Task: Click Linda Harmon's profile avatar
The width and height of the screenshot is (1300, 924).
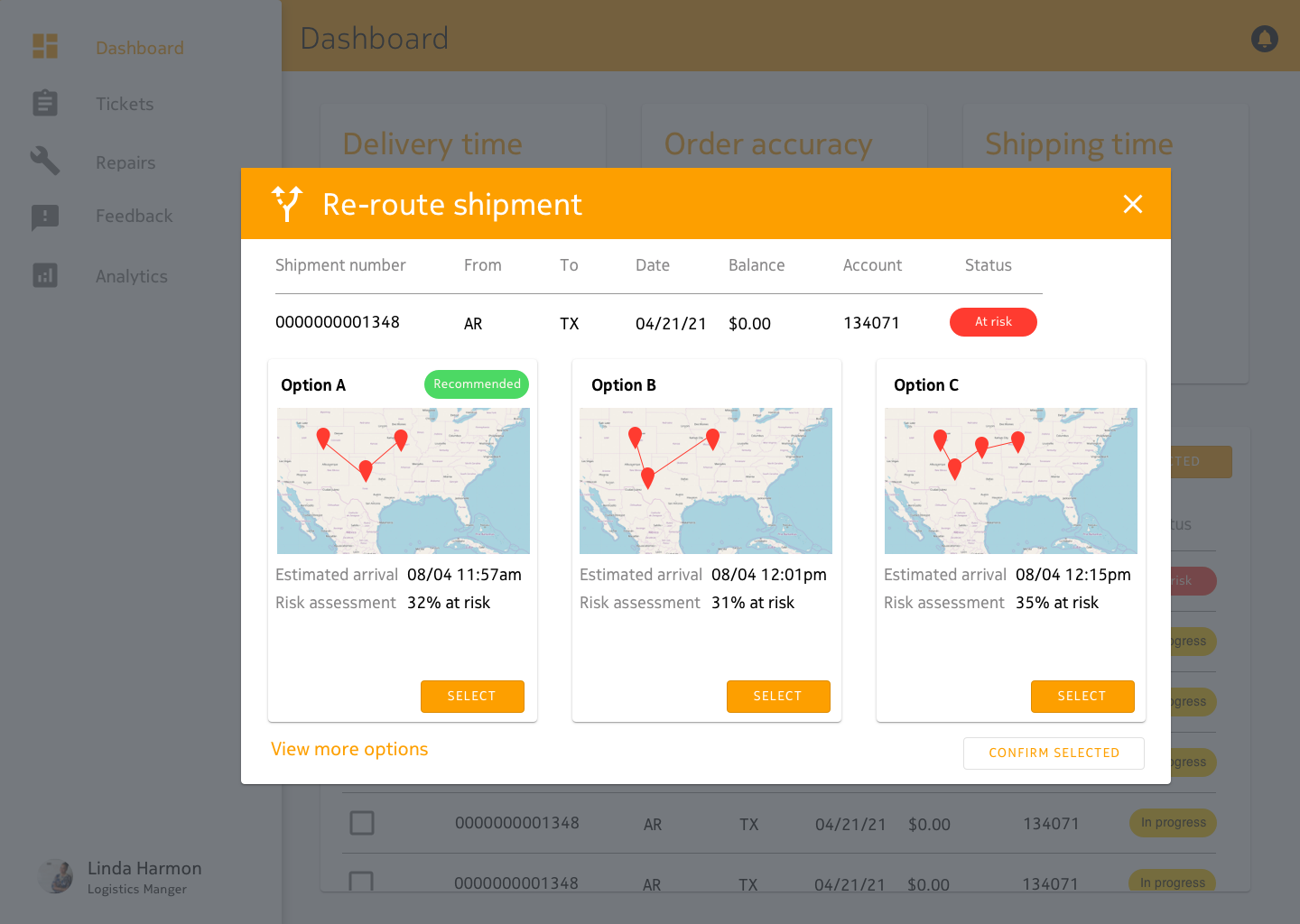Action: click(x=56, y=876)
